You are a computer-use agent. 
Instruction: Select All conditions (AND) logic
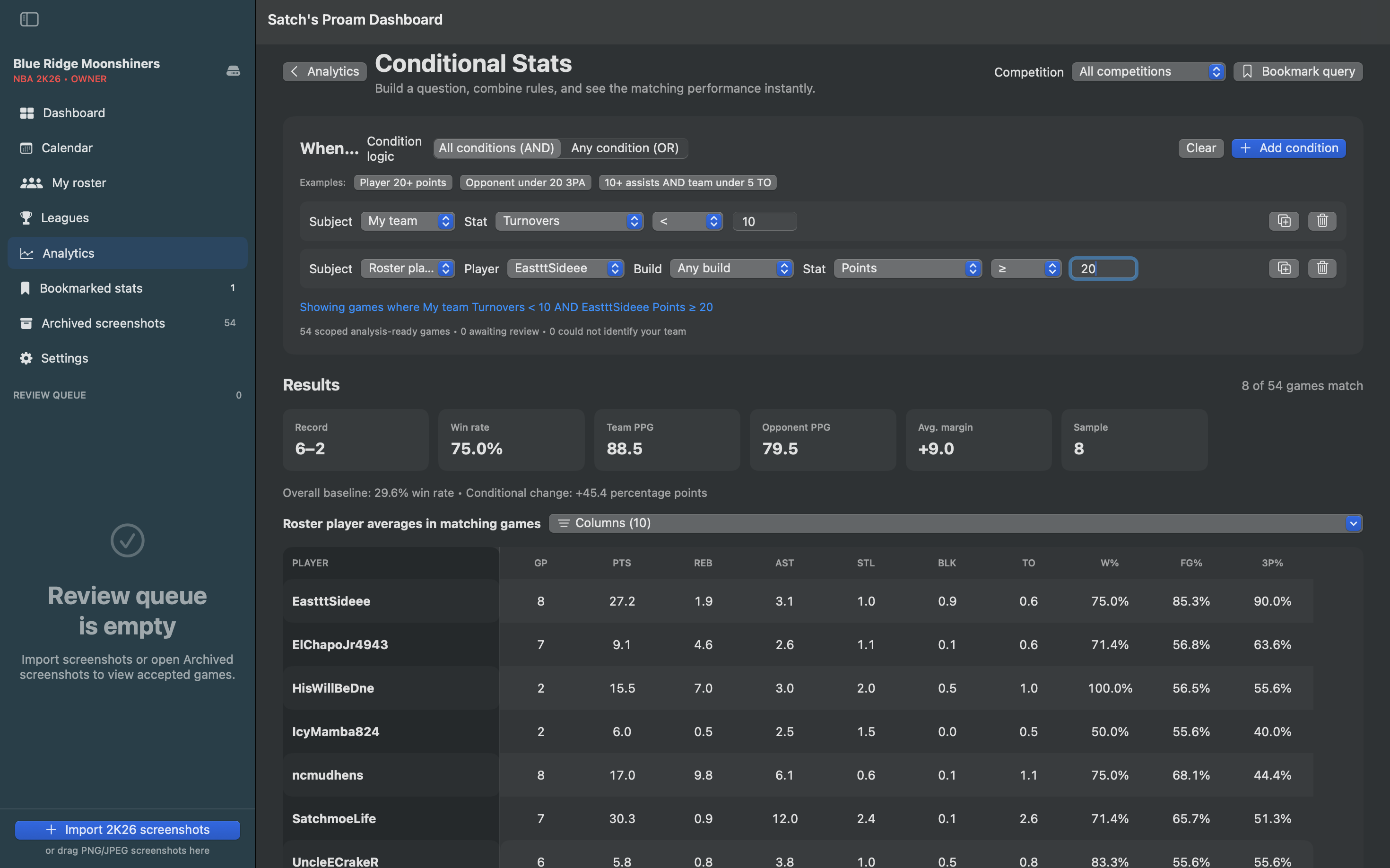[496, 148]
